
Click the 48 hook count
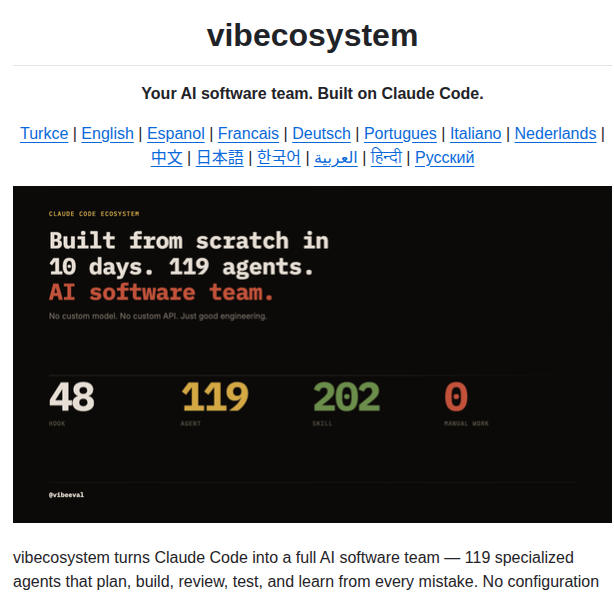[72, 397]
